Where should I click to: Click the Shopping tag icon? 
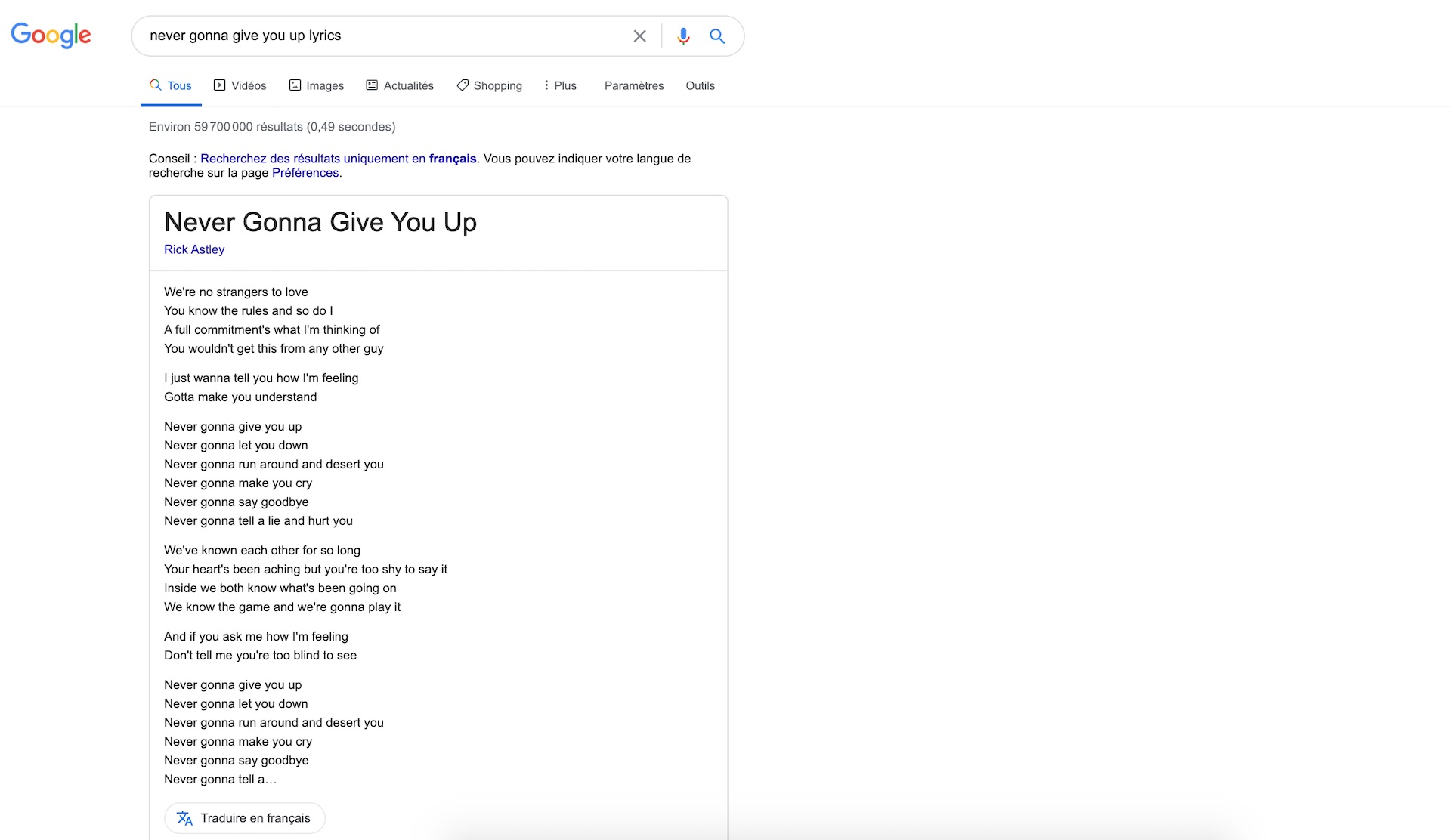pyautogui.click(x=463, y=85)
